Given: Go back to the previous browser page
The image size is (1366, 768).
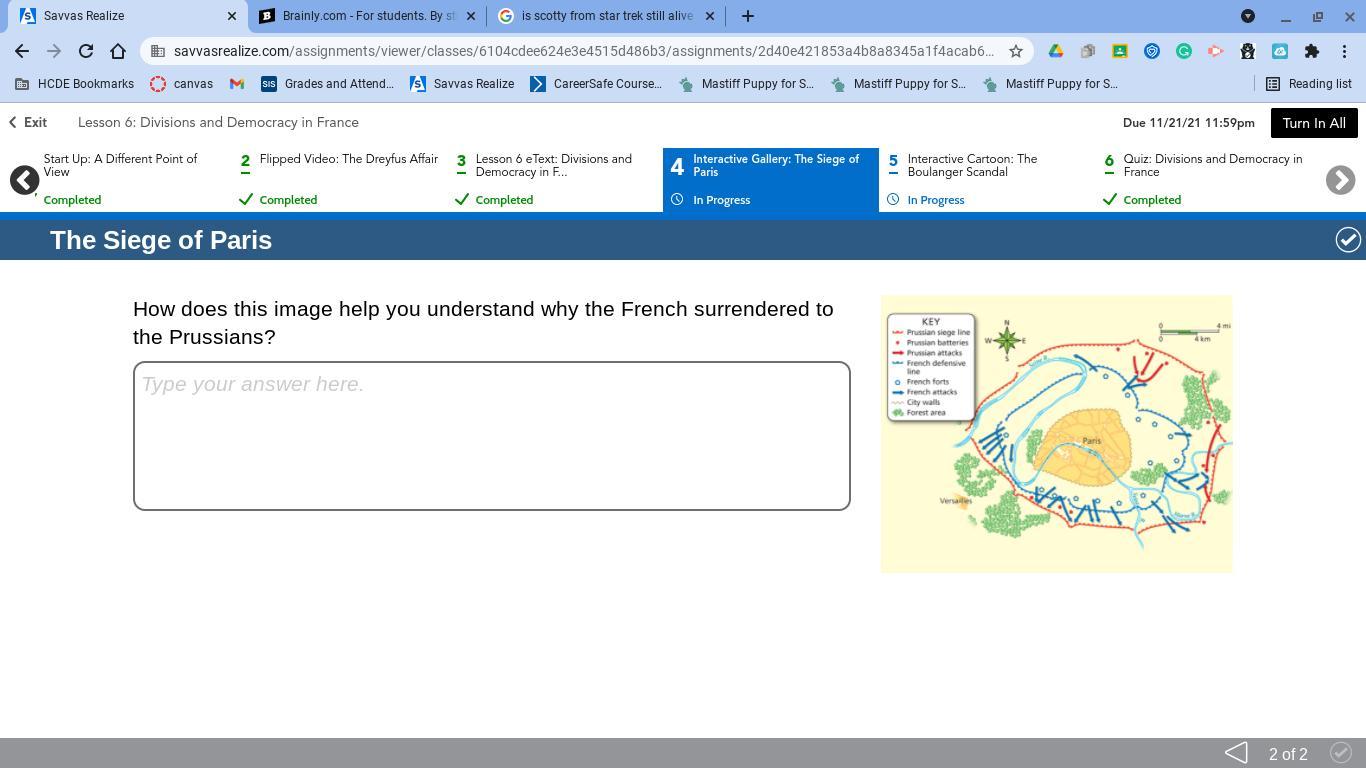Looking at the screenshot, I should (22, 51).
